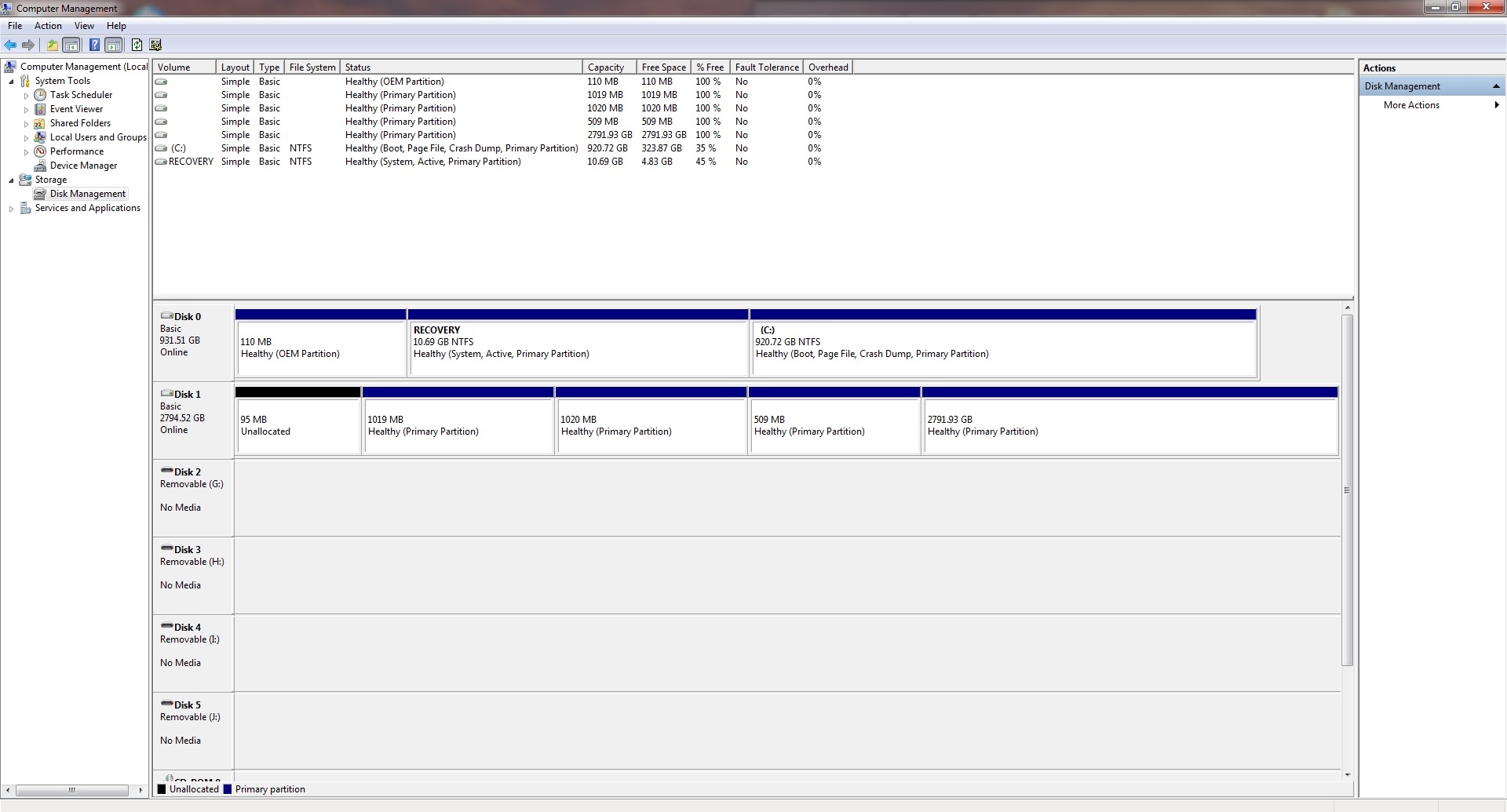Open the Action menu
This screenshot has height=812, width=1507.
[x=48, y=26]
